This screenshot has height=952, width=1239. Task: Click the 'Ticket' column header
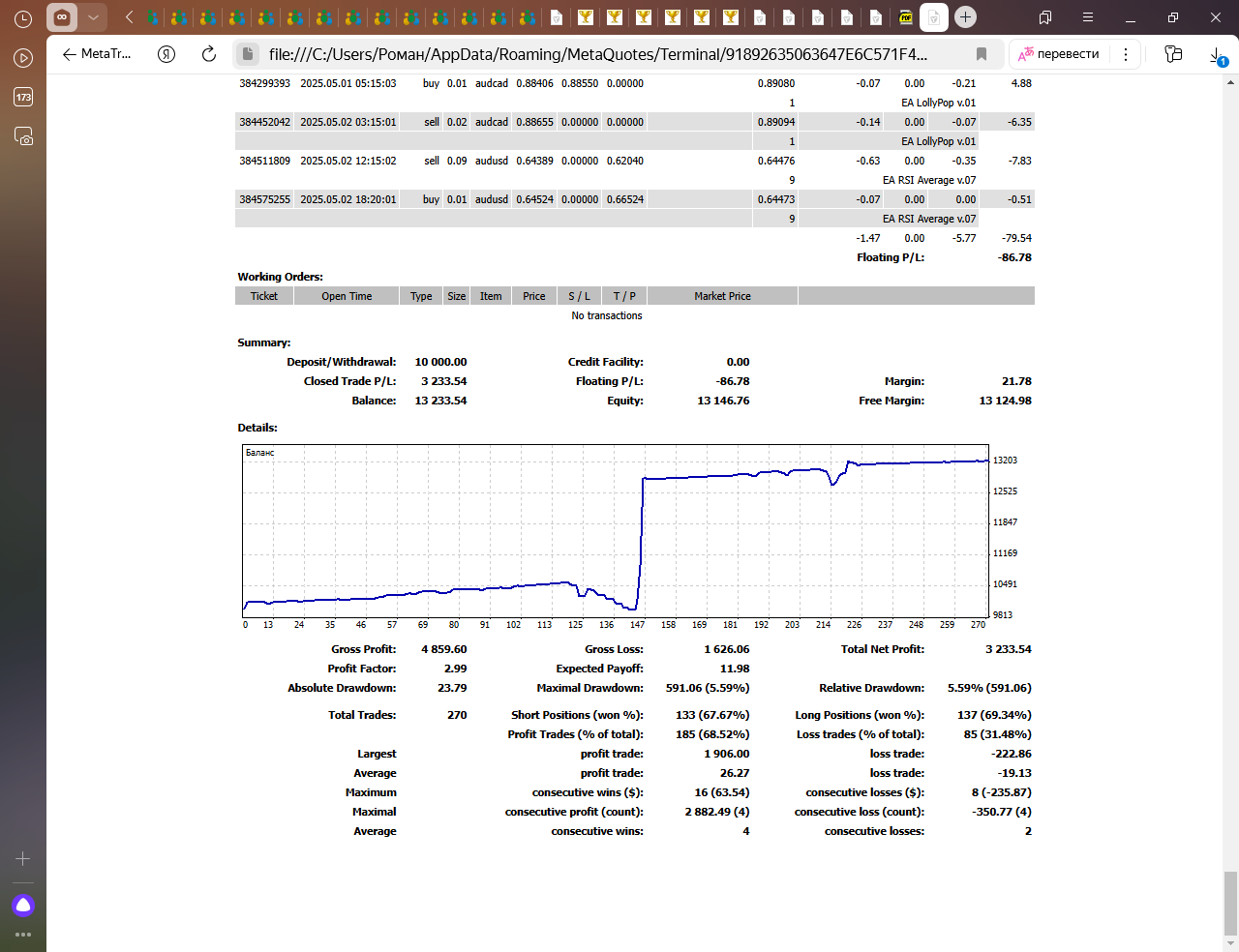(264, 296)
